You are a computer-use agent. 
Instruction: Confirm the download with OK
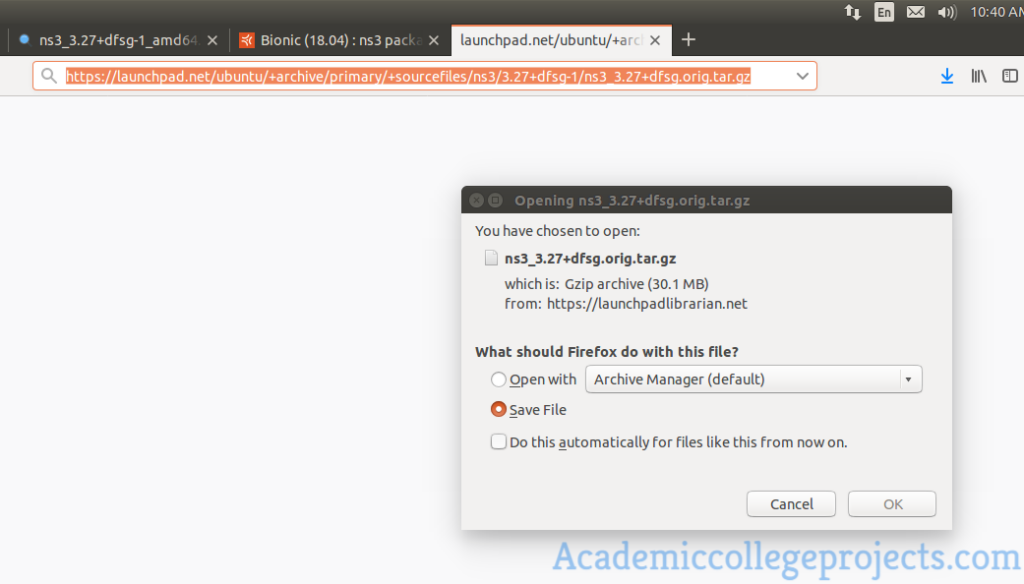[892, 504]
